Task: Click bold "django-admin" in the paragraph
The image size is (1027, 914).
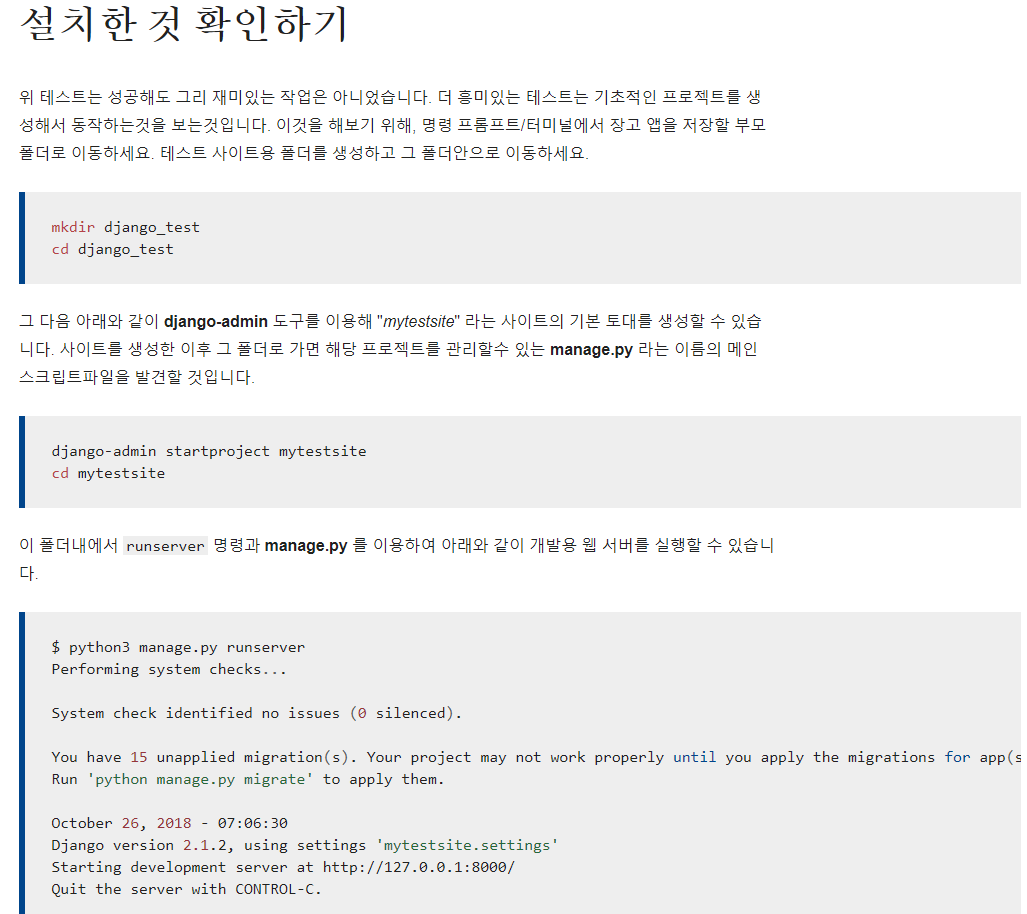Action: pos(215,322)
